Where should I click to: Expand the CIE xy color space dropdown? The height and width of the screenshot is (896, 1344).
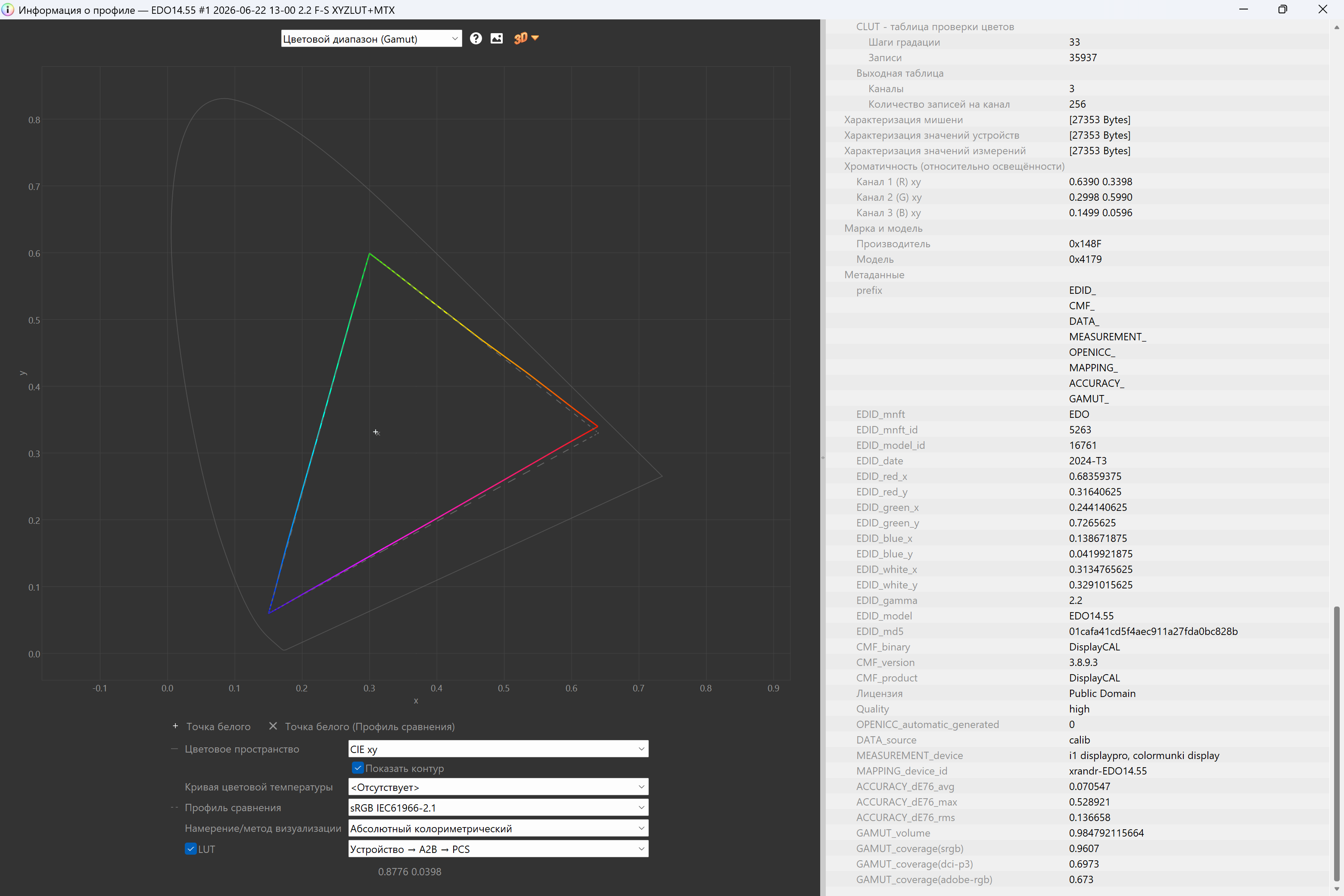tap(498, 749)
